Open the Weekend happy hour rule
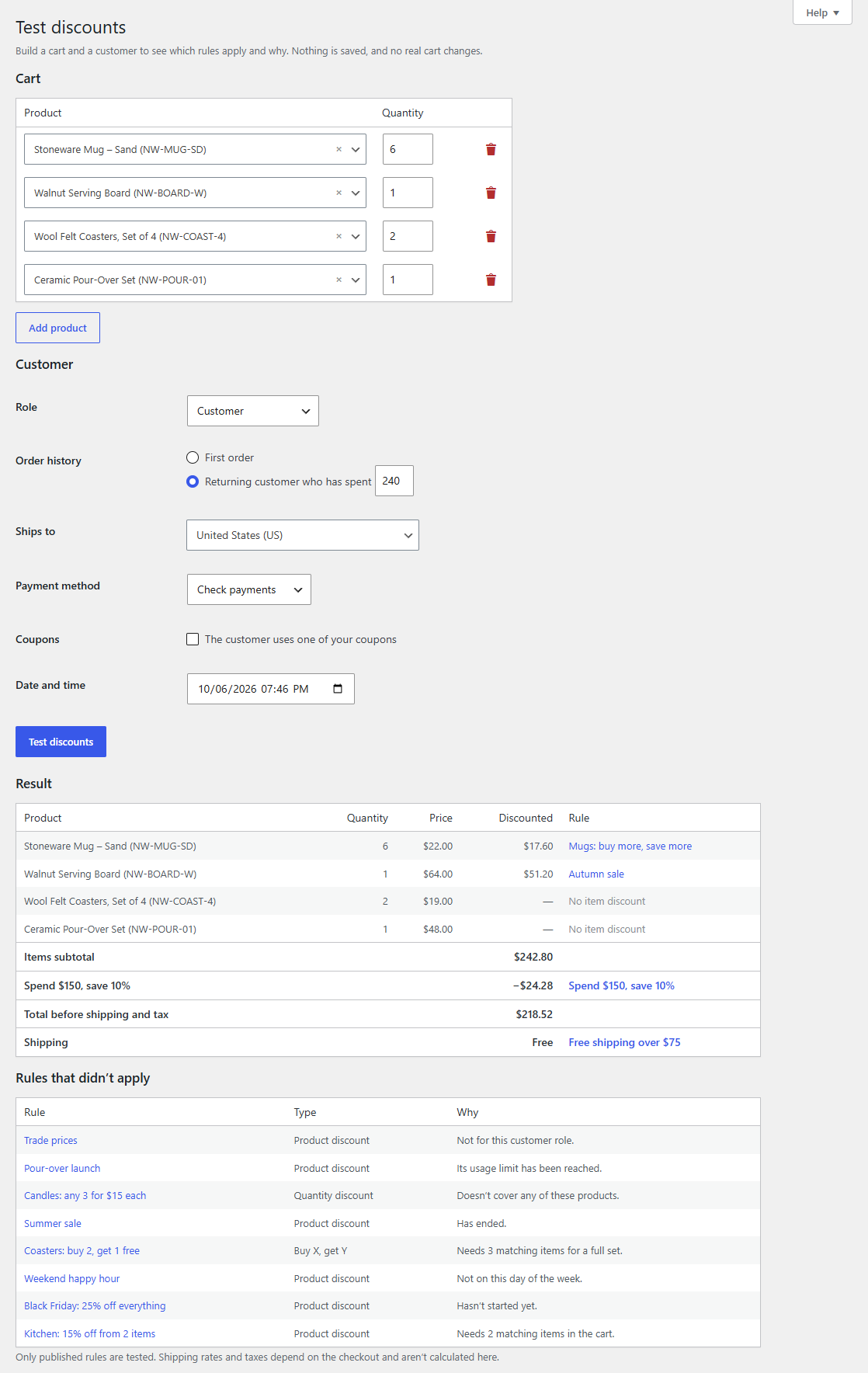Image resolution: width=868 pixels, height=1373 pixels. (x=72, y=1279)
